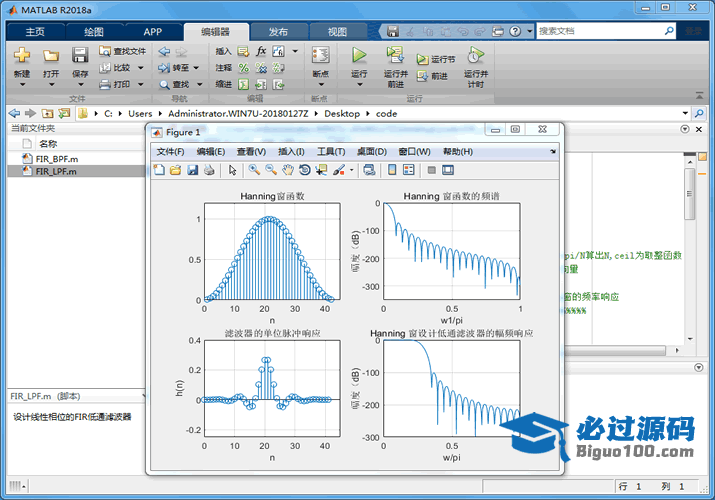Select FIR_LPF.m in current folder
The height and width of the screenshot is (500, 715).
76,171
